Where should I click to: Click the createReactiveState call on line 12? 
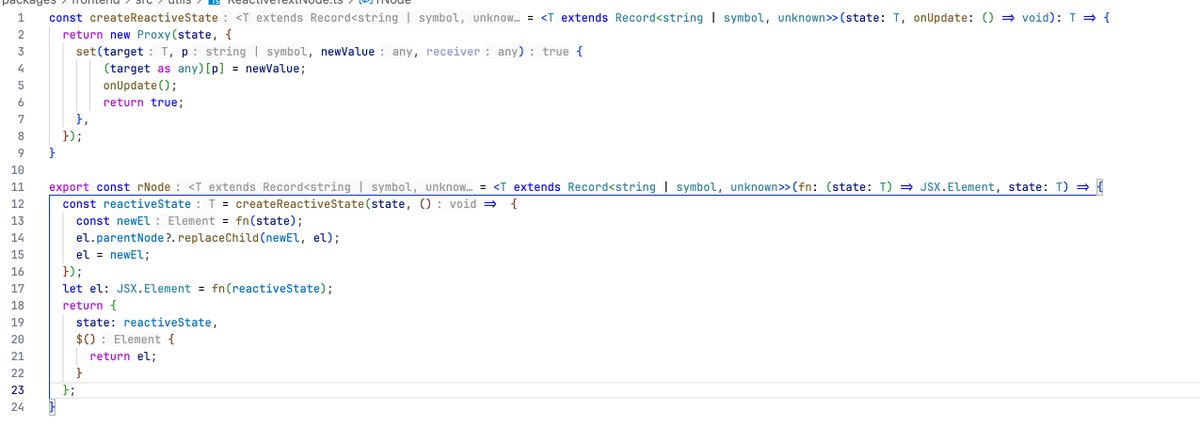297,204
